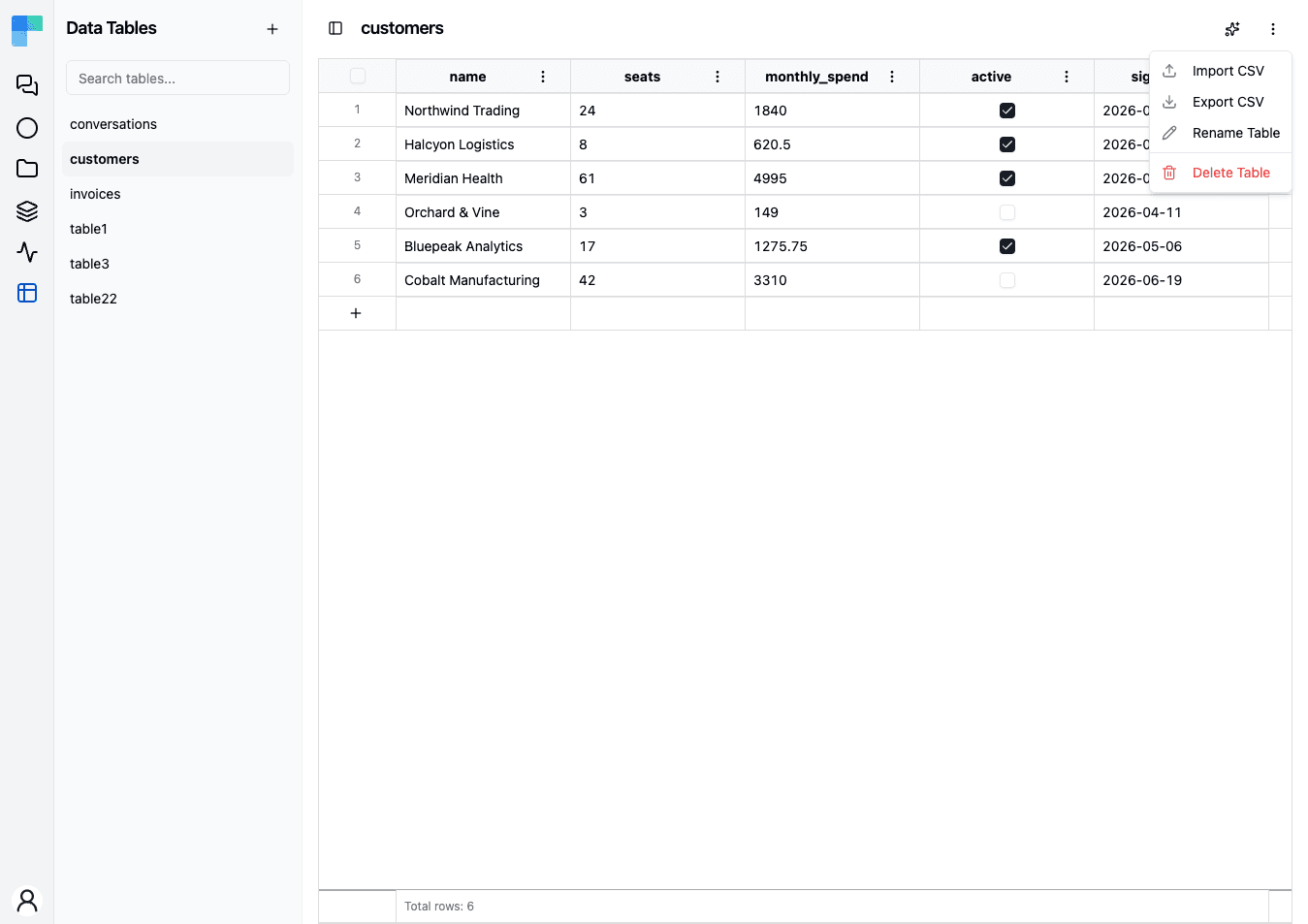Click the circle icon in left sidebar
The width and height of the screenshot is (1308, 924).
click(x=27, y=128)
